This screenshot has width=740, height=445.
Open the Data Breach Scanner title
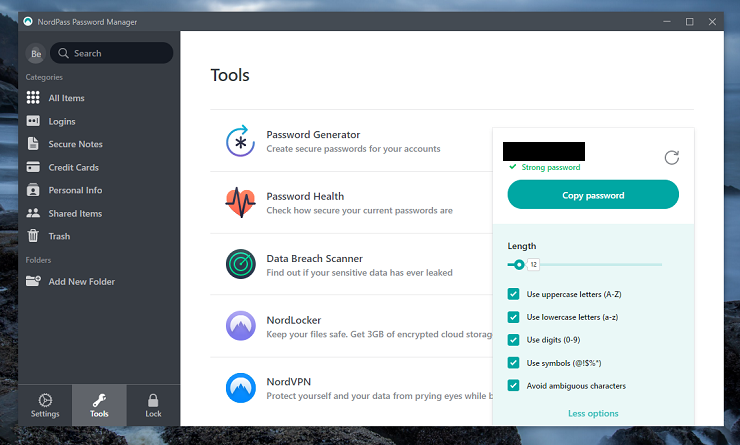(x=314, y=259)
